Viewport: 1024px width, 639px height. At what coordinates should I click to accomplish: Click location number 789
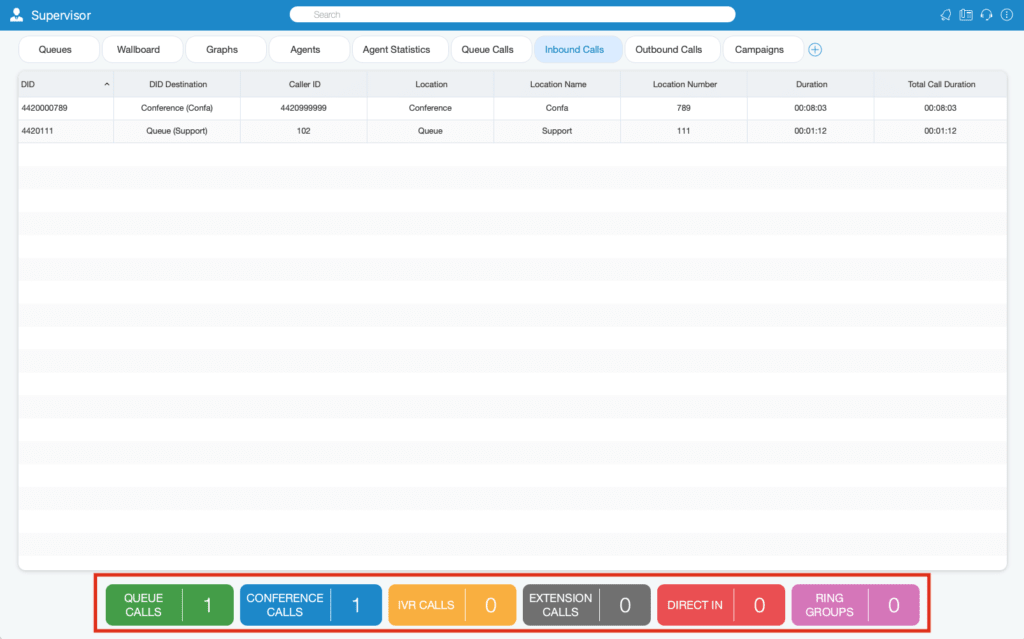point(684,108)
